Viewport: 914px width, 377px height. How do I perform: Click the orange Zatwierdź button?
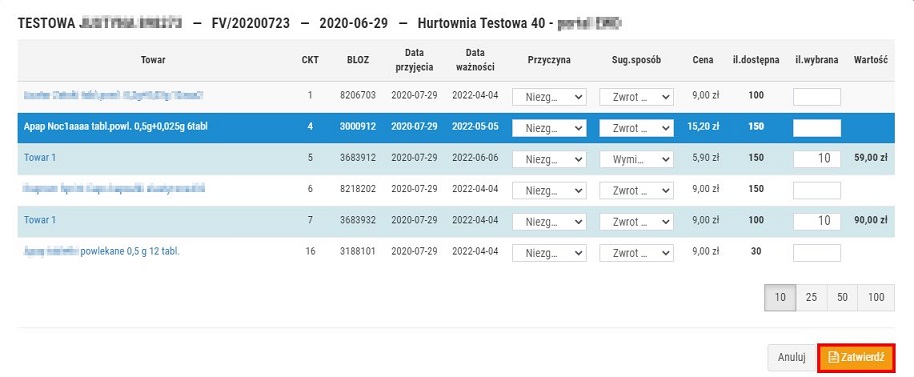click(x=856, y=358)
